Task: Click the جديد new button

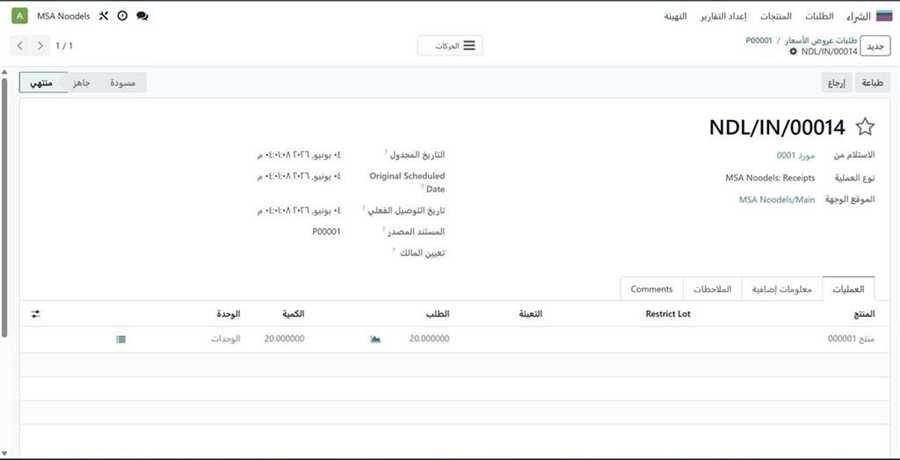Action: pyautogui.click(x=875, y=46)
